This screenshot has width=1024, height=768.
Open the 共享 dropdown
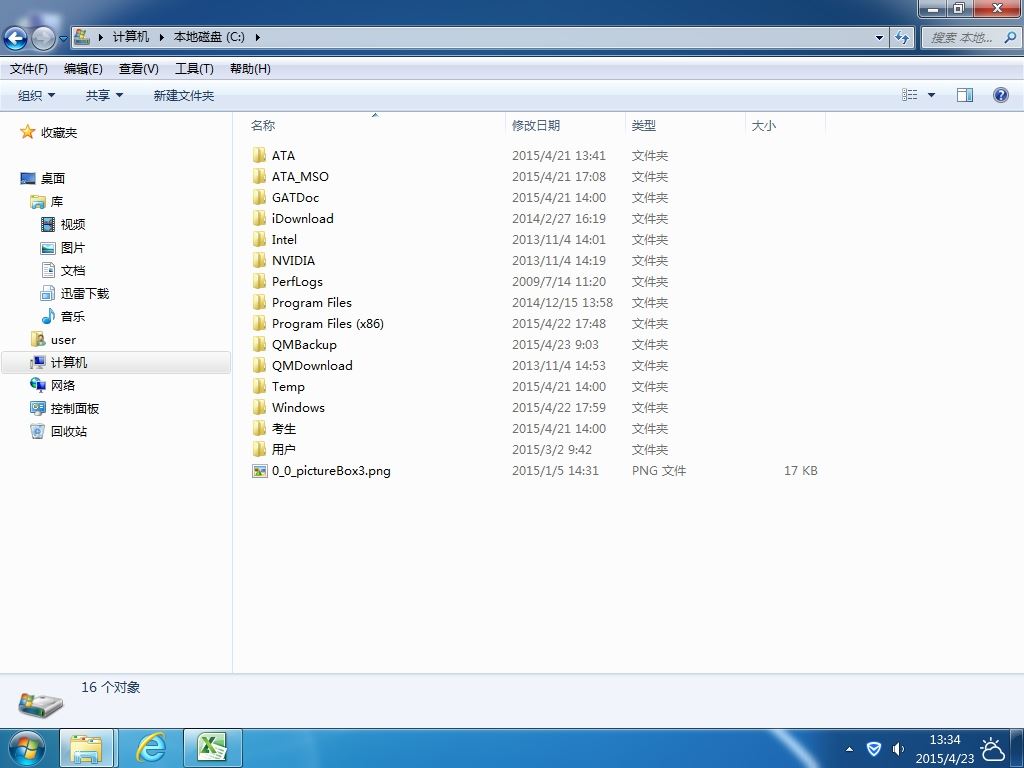(x=104, y=95)
